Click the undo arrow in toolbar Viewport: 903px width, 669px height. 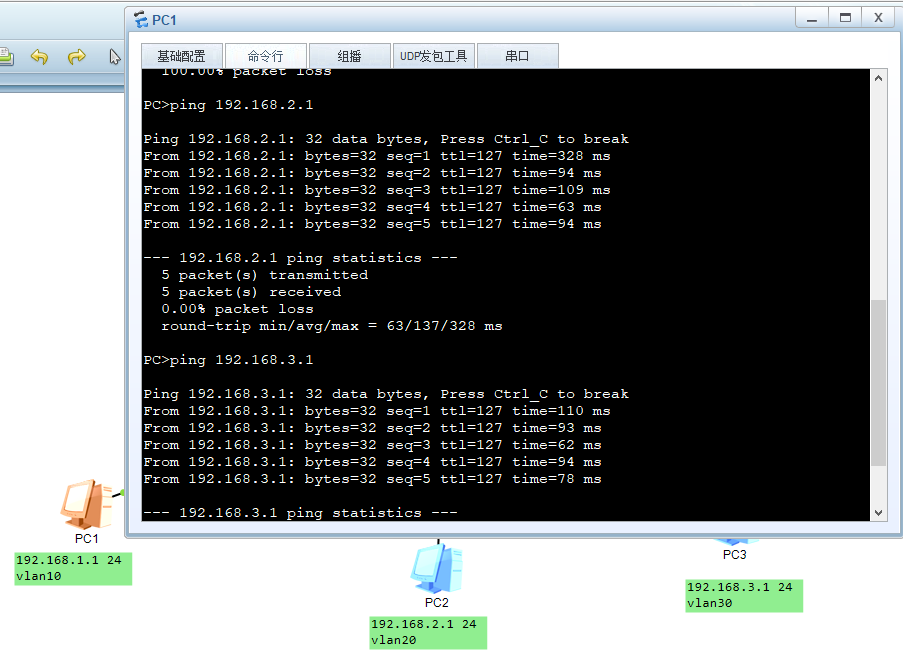39,56
